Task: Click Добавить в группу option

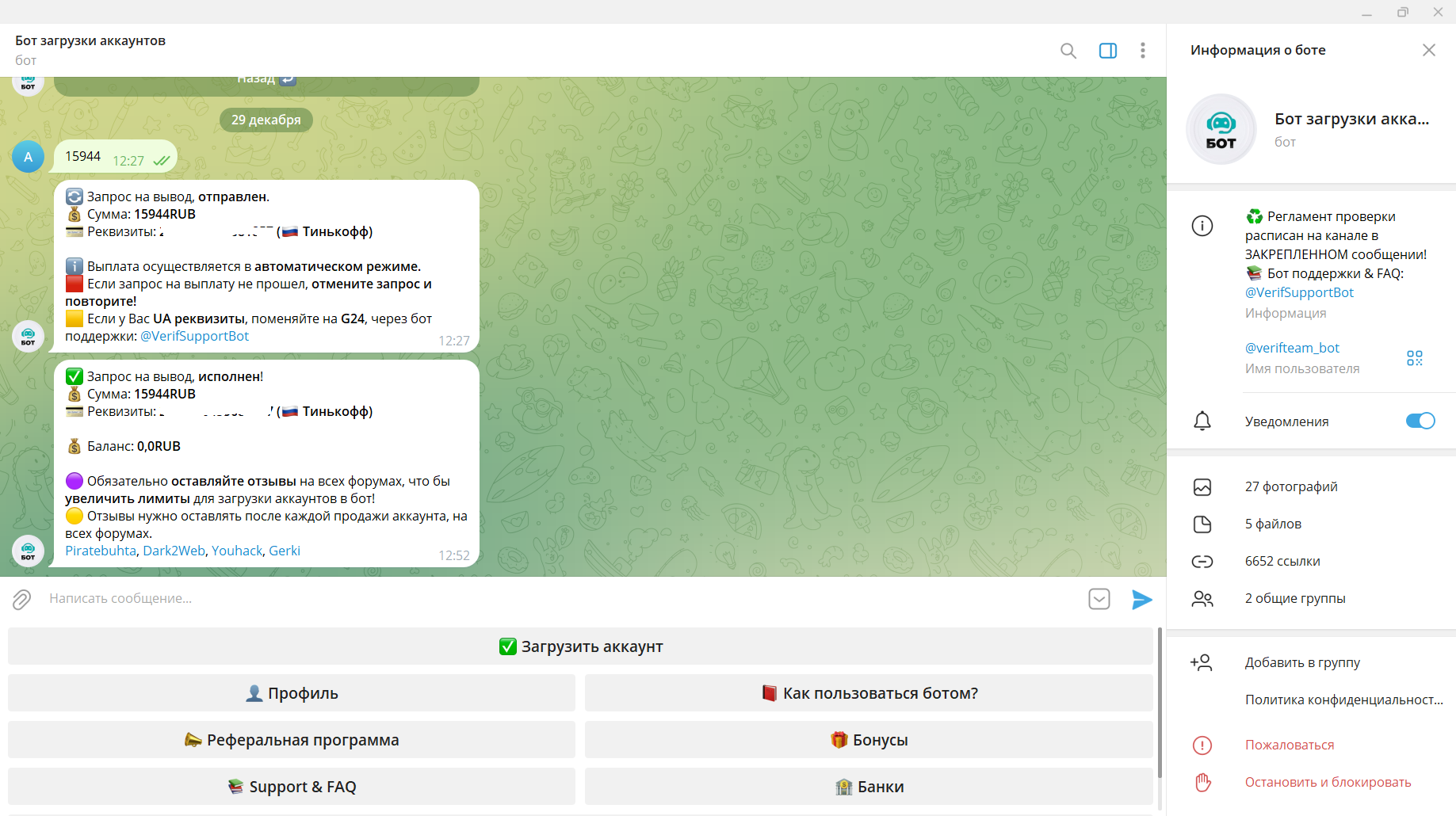Action: [1301, 662]
